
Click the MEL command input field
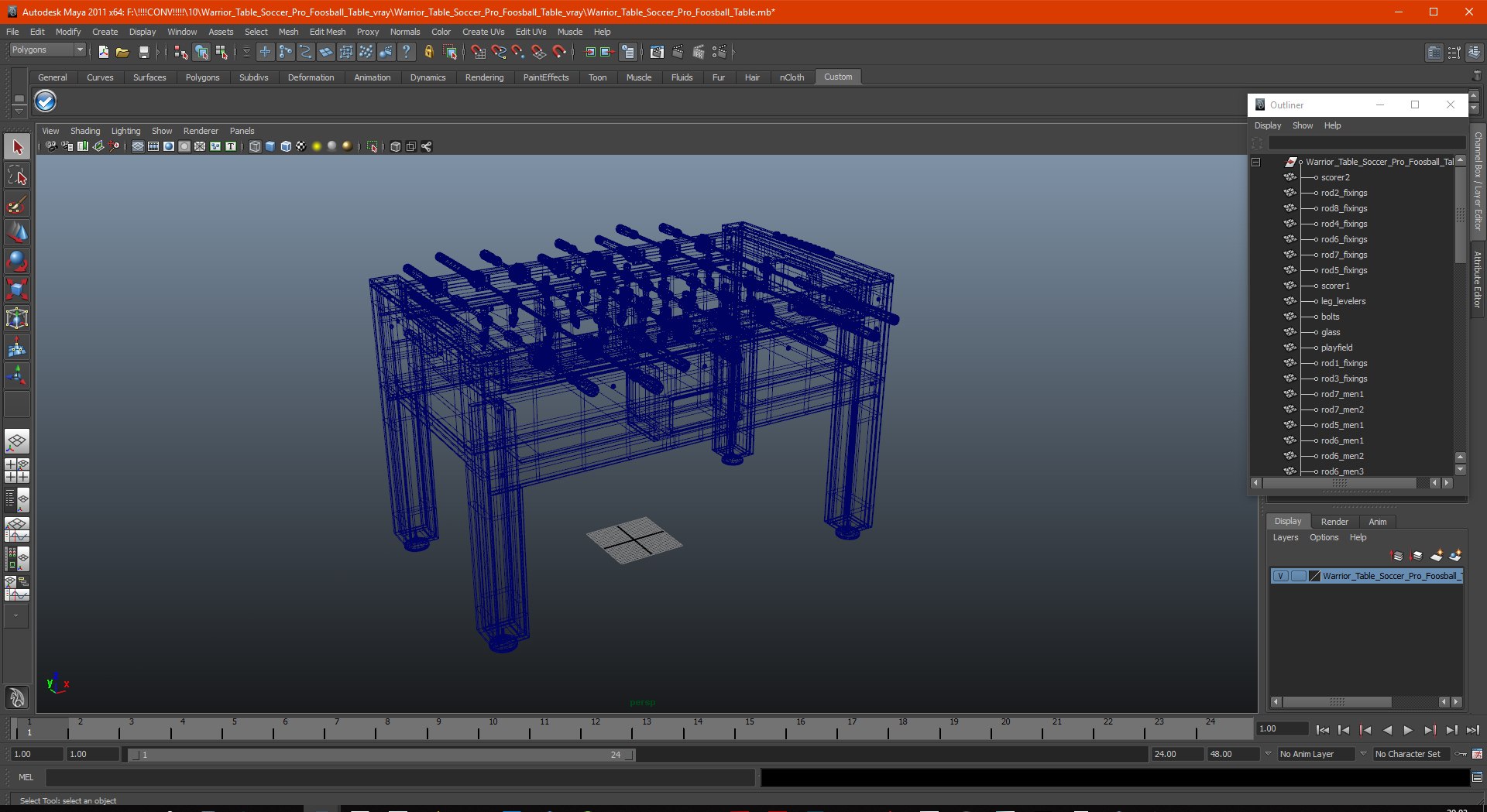pos(400,777)
